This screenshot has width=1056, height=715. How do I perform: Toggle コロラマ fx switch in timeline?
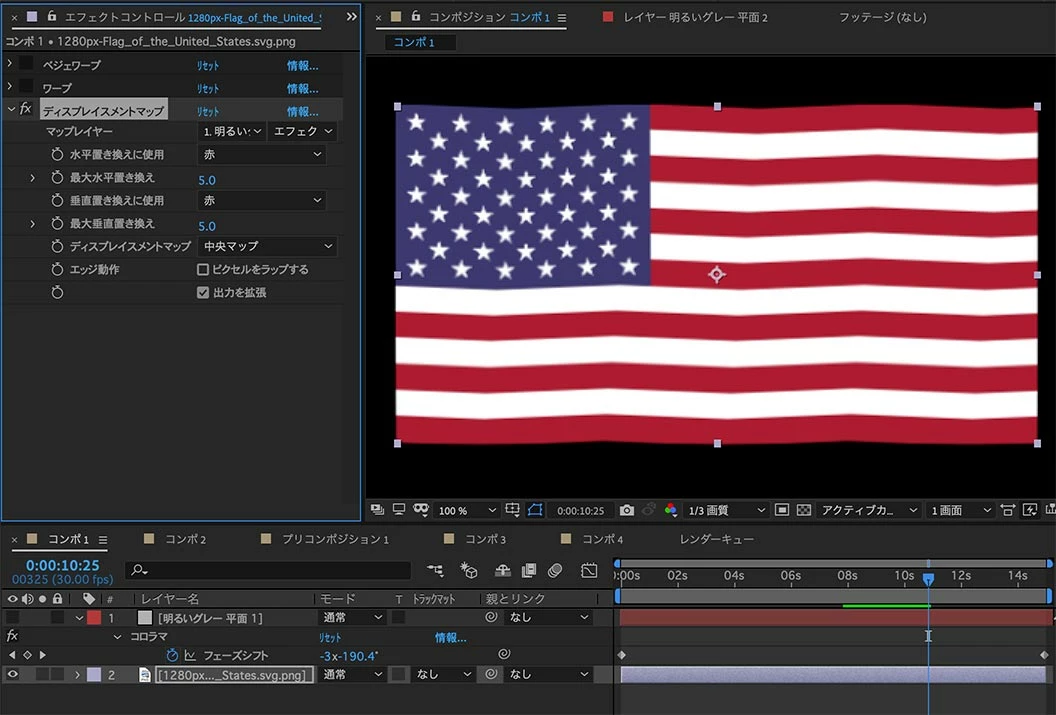[x=12, y=636]
